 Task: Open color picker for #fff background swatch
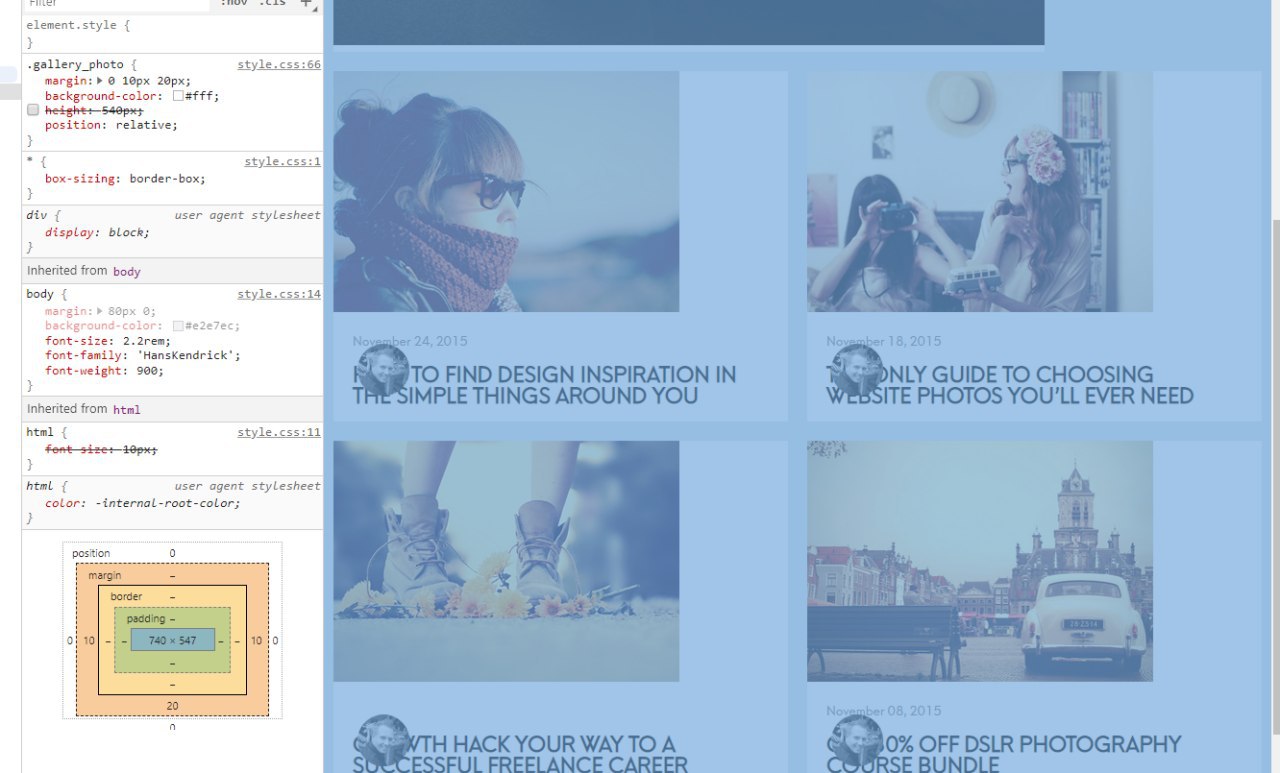[177, 97]
